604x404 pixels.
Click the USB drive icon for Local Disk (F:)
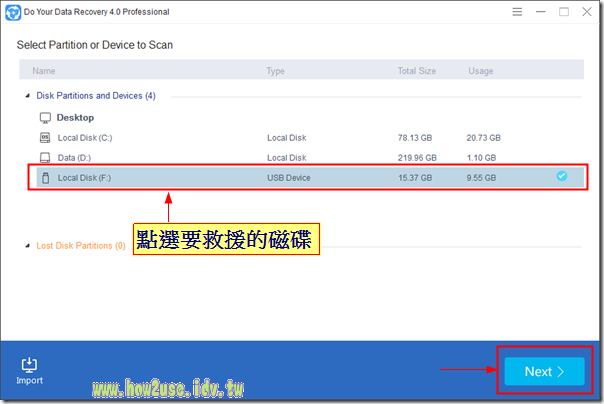click(45, 178)
